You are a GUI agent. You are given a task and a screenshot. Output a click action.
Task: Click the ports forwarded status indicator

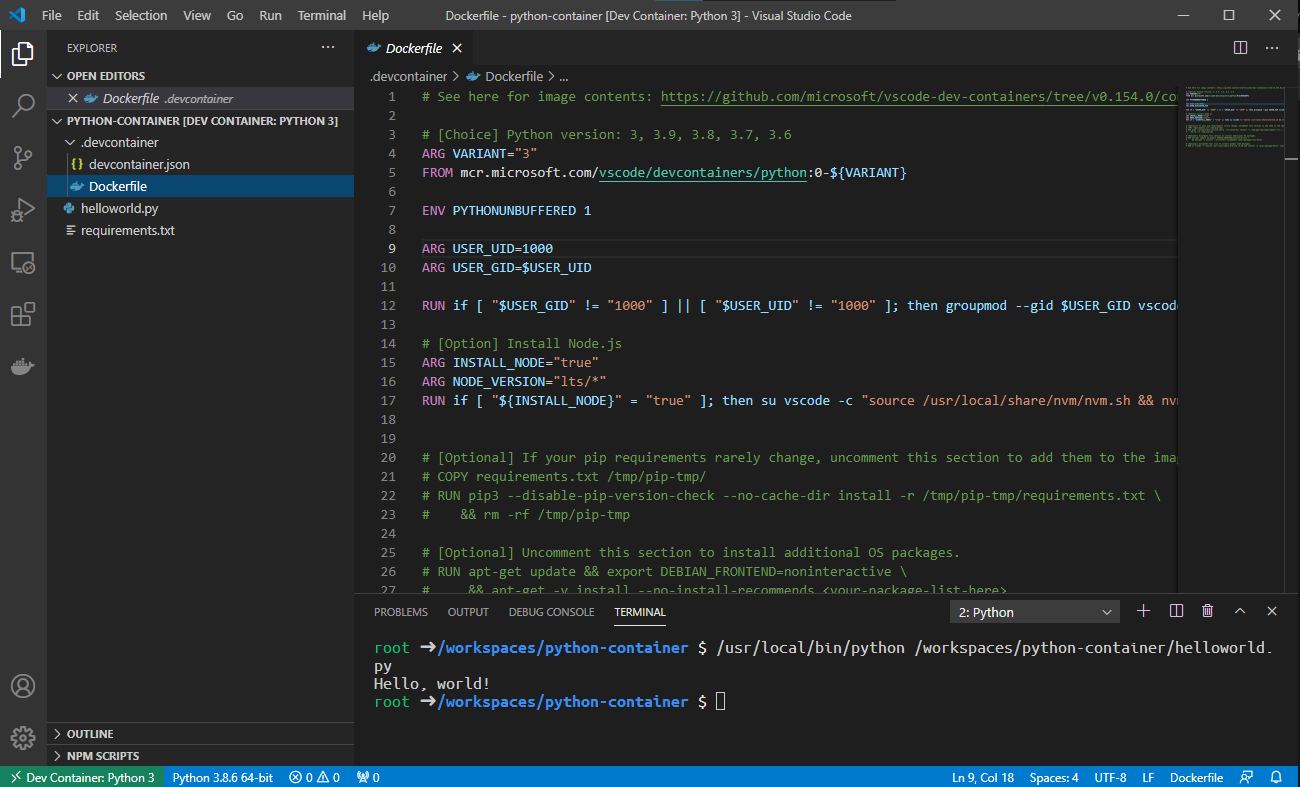pyautogui.click(x=368, y=777)
